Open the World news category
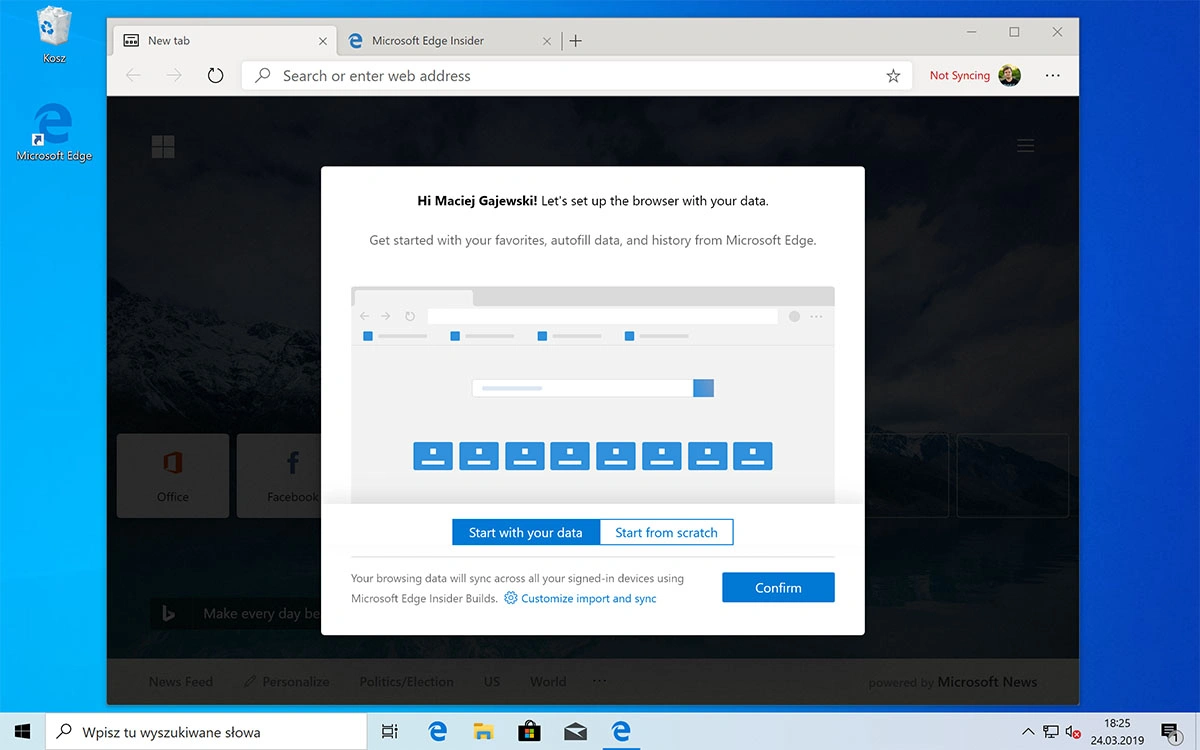 point(548,682)
